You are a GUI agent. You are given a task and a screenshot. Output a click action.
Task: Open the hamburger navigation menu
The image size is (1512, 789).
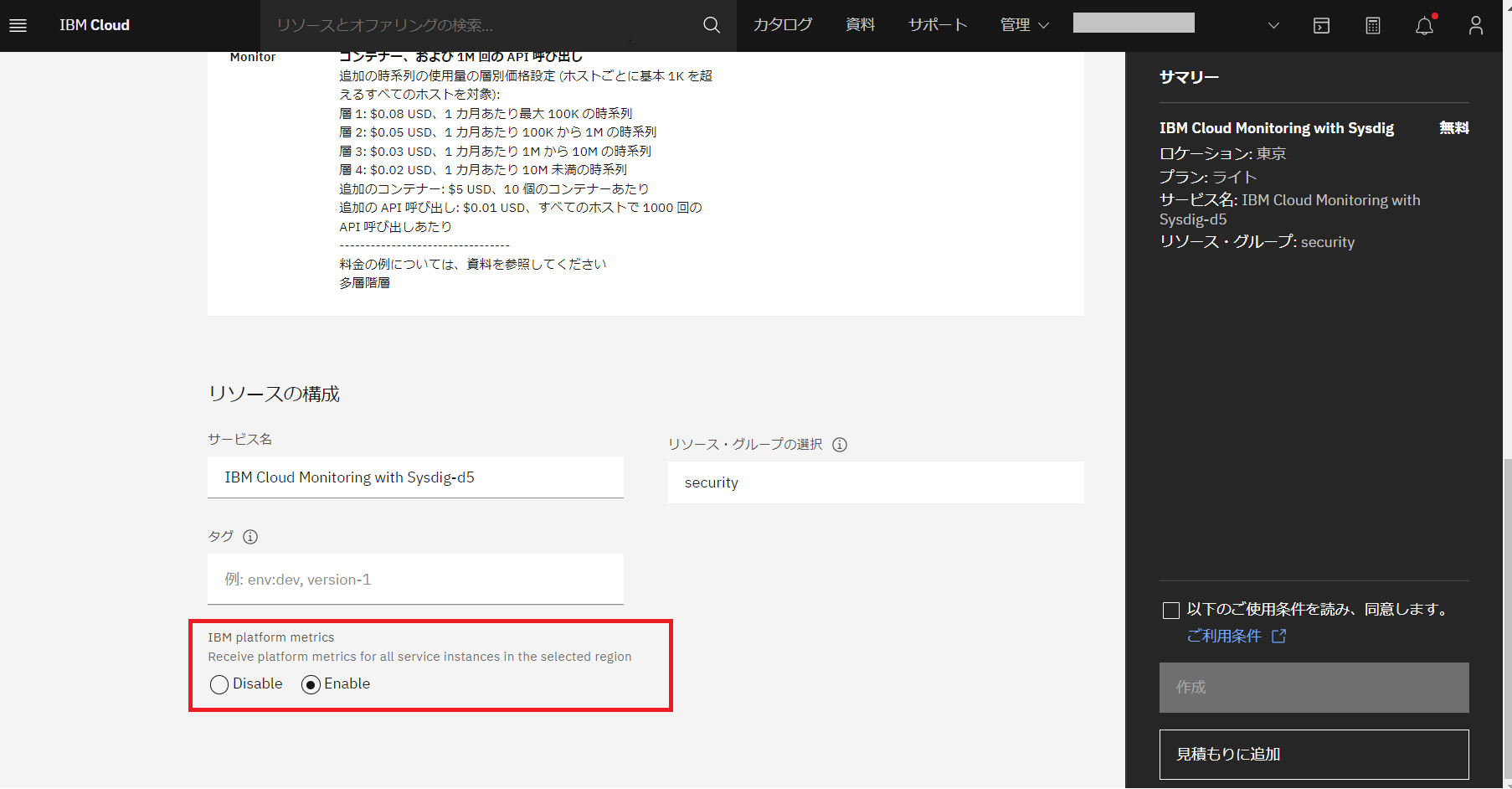18,25
